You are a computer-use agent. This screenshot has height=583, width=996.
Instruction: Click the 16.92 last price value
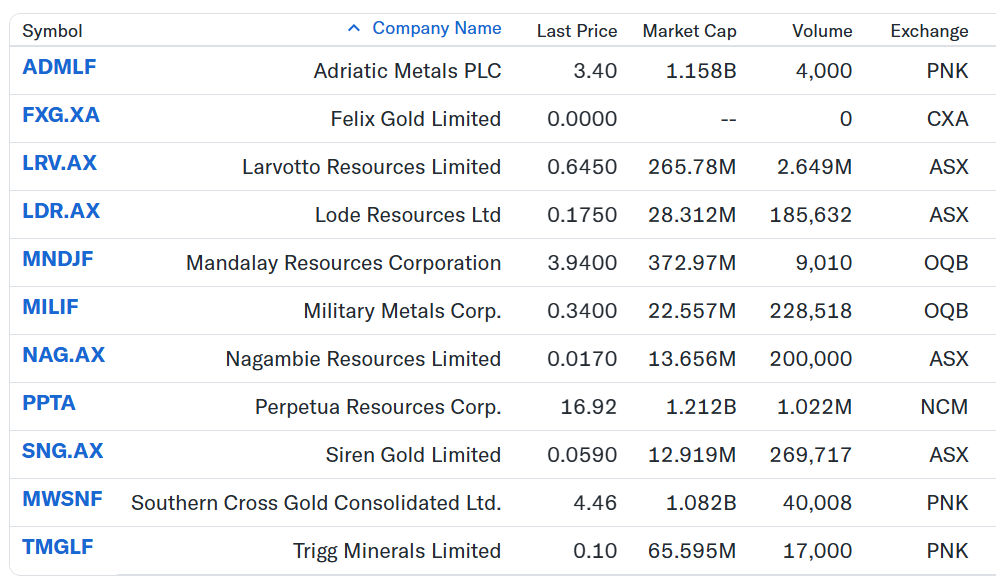pos(589,407)
